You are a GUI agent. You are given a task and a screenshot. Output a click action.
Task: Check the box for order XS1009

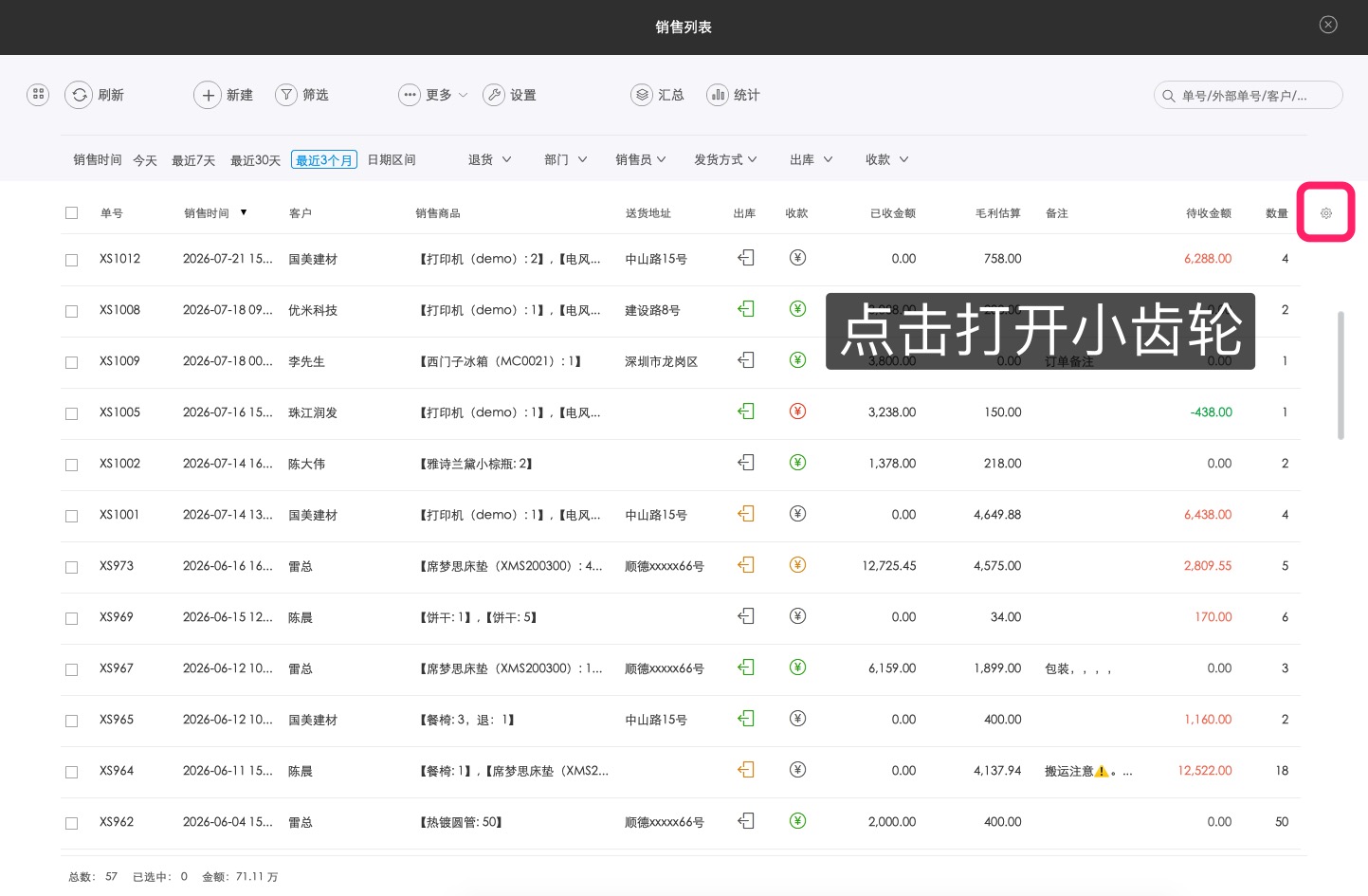tap(71, 362)
